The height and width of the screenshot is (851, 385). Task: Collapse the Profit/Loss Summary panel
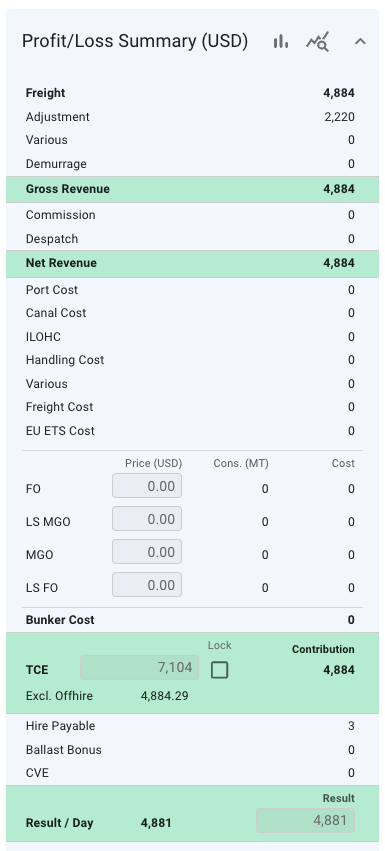[x=360, y=41]
